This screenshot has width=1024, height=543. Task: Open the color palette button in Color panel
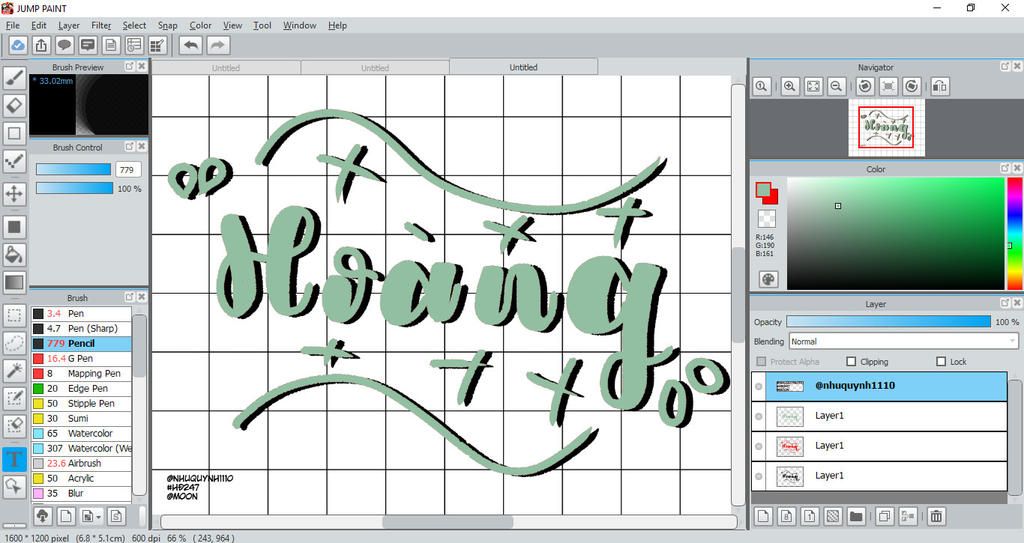[x=769, y=279]
